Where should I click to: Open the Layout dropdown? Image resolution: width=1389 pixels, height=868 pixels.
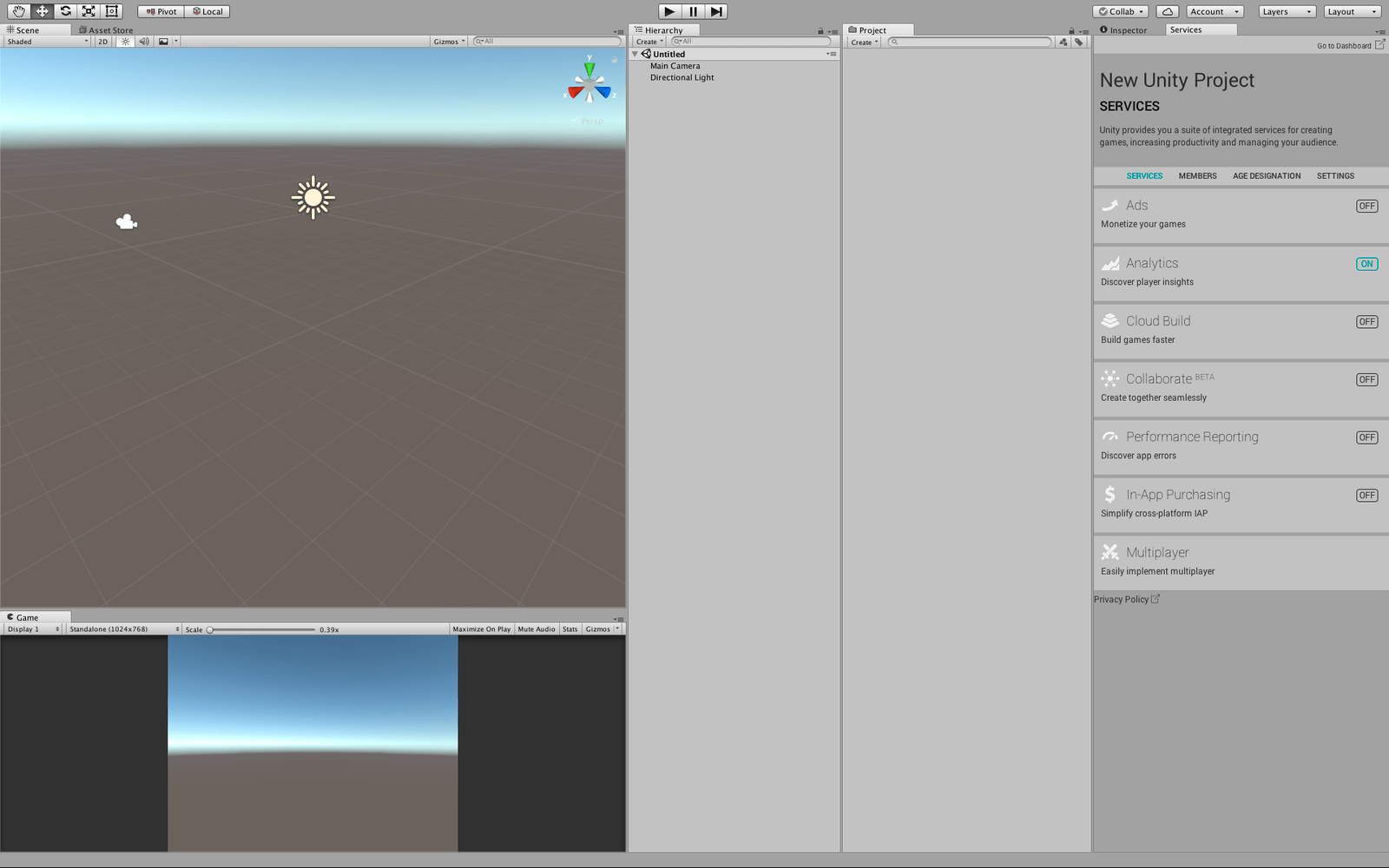coord(1352,11)
